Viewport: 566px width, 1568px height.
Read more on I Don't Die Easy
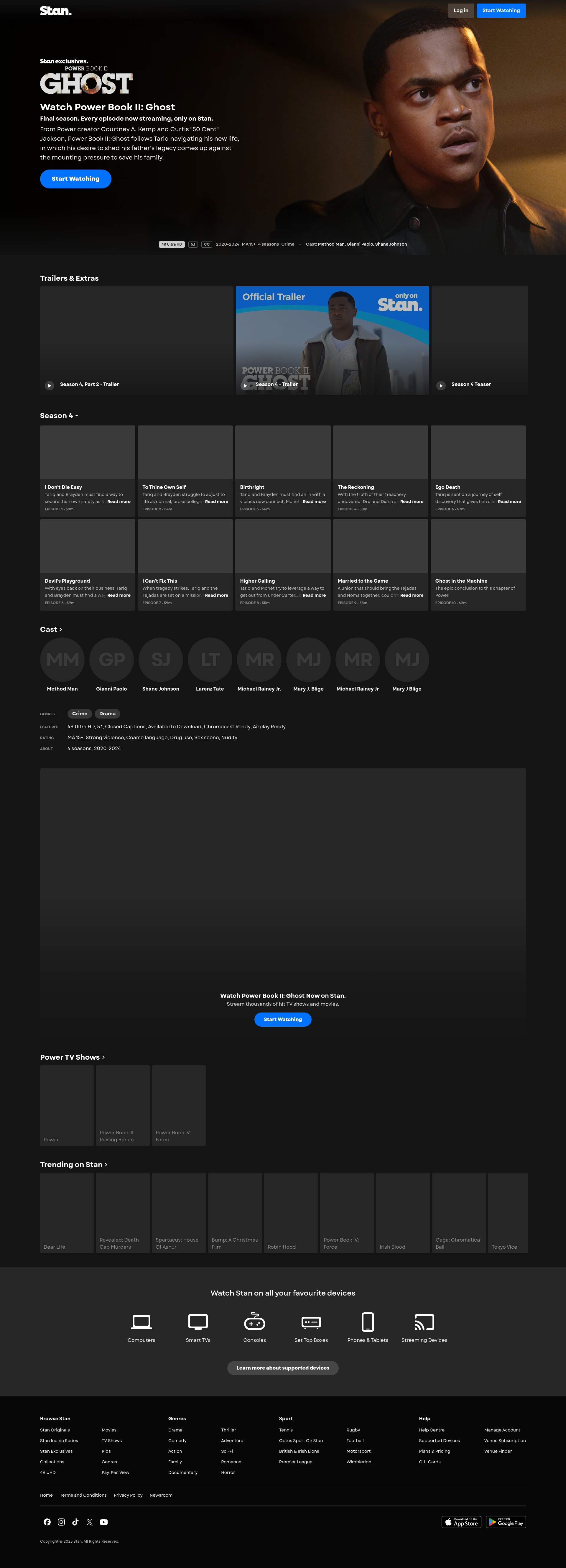(x=119, y=502)
